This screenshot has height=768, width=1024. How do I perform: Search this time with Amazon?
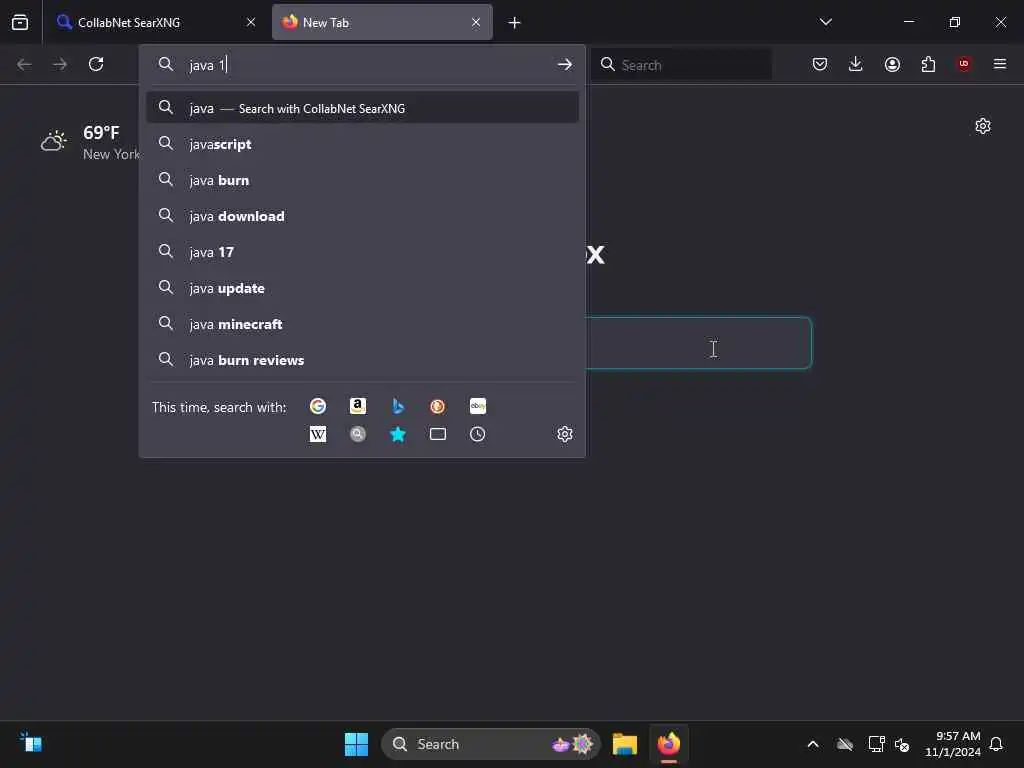click(x=357, y=406)
